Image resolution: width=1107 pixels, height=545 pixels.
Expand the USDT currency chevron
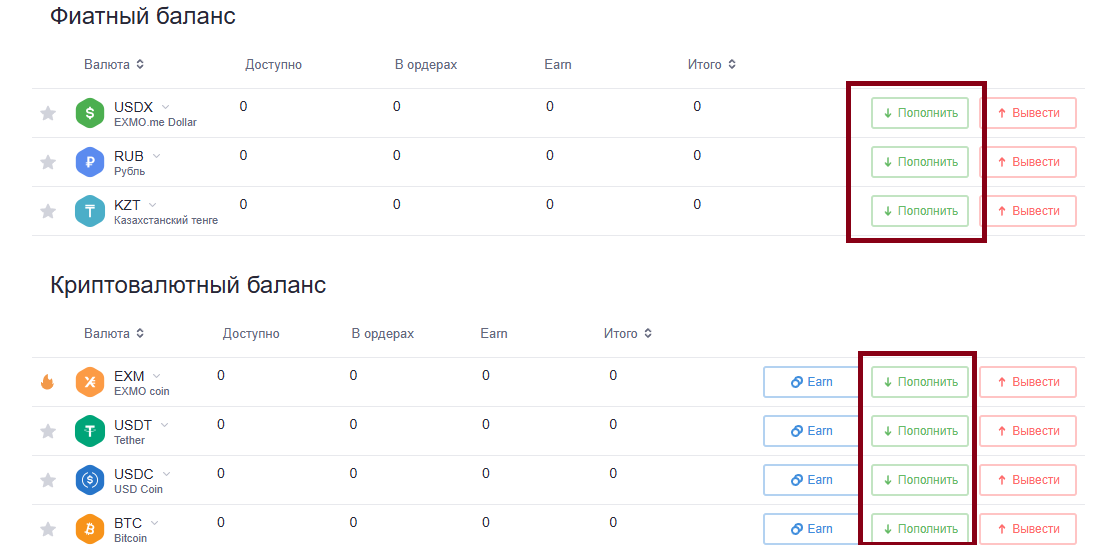click(x=165, y=425)
